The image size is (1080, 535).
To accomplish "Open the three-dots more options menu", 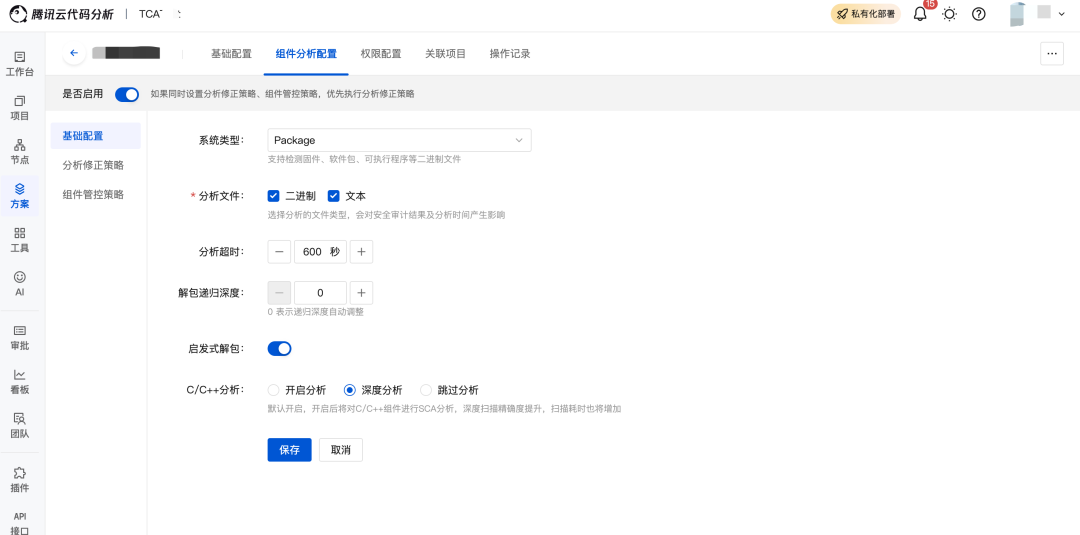I will pos(1052,53).
